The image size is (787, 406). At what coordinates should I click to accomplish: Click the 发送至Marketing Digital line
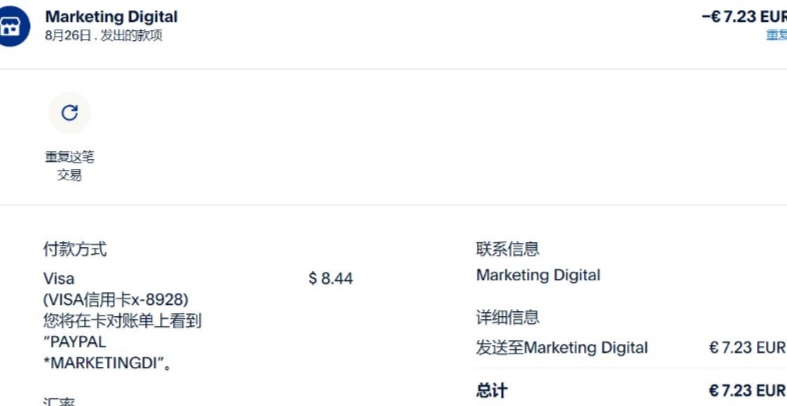click(562, 347)
